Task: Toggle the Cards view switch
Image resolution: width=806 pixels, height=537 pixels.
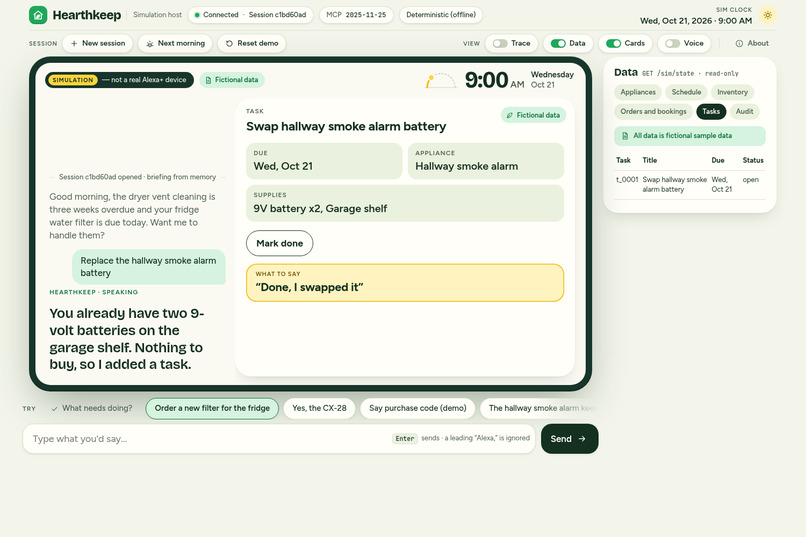Action: pyautogui.click(x=613, y=44)
